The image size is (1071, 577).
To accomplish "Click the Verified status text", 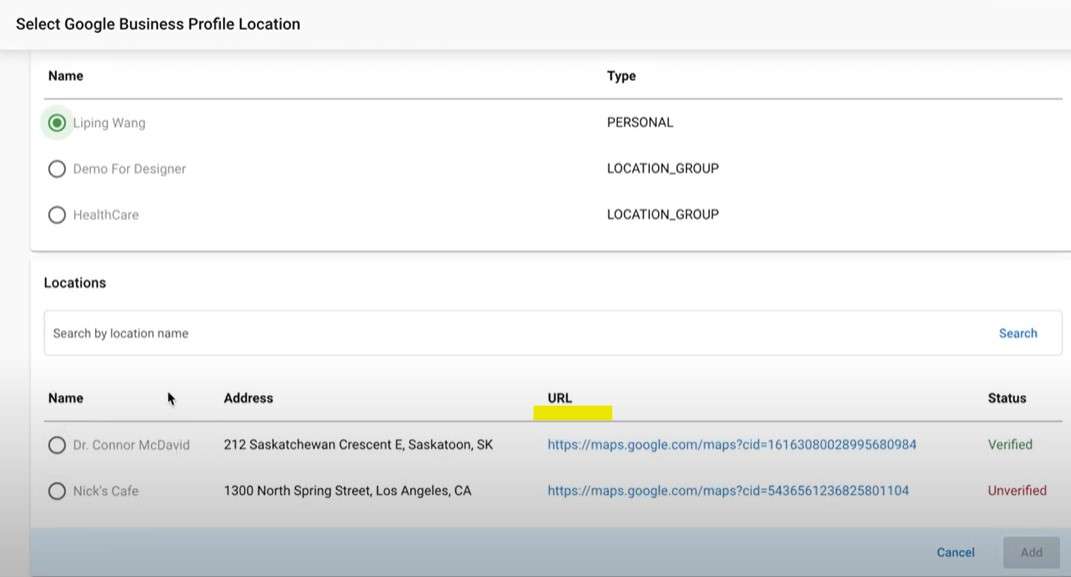I will [x=1010, y=445].
